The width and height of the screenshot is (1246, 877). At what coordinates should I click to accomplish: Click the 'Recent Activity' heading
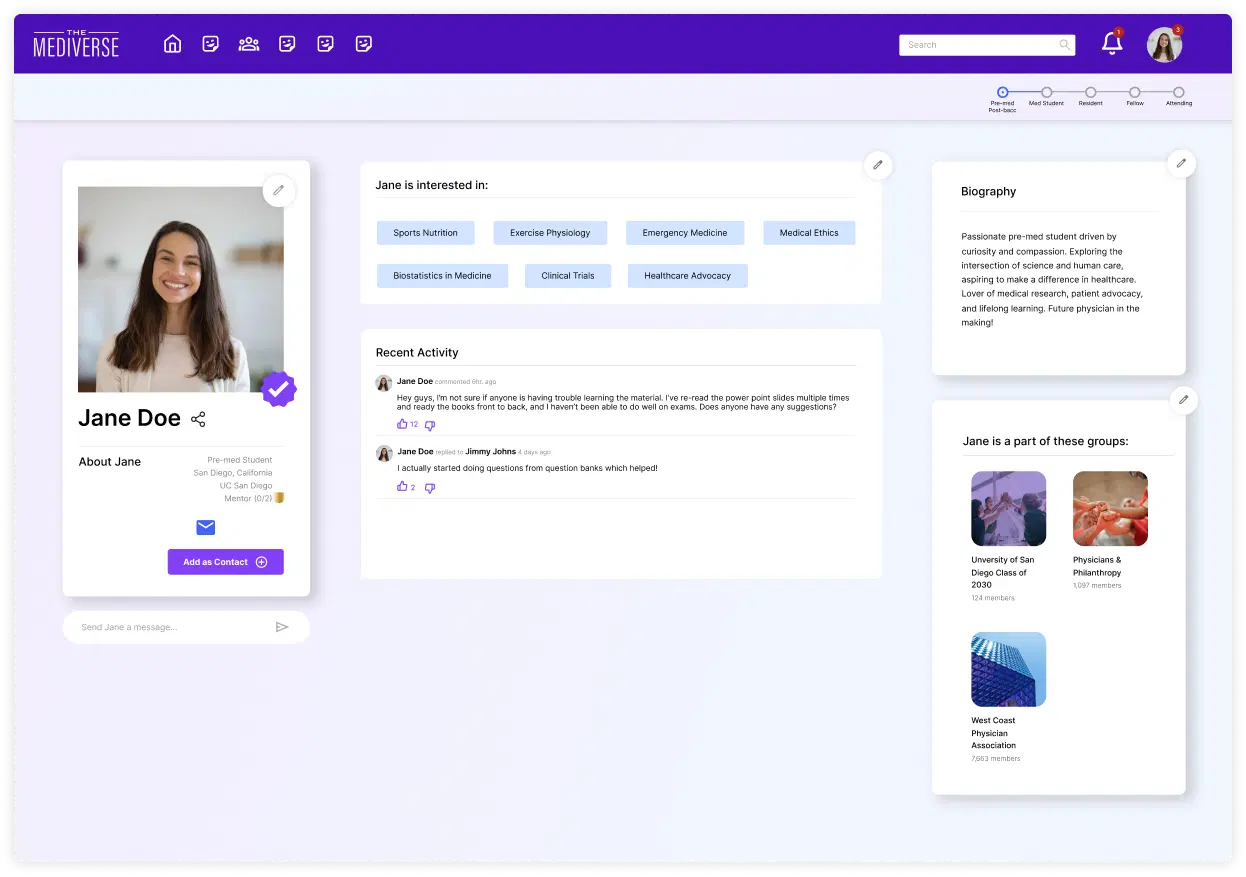(417, 352)
